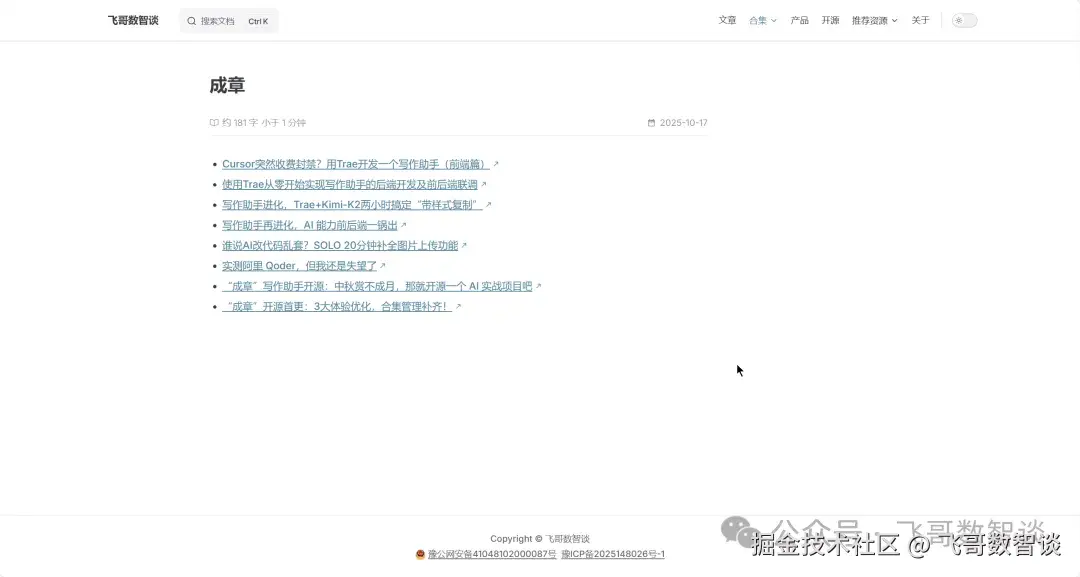This screenshot has height=577, width=1080.
Task: Open 写作助手再进化 AI能力 article link
Action: tap(309, 225)
